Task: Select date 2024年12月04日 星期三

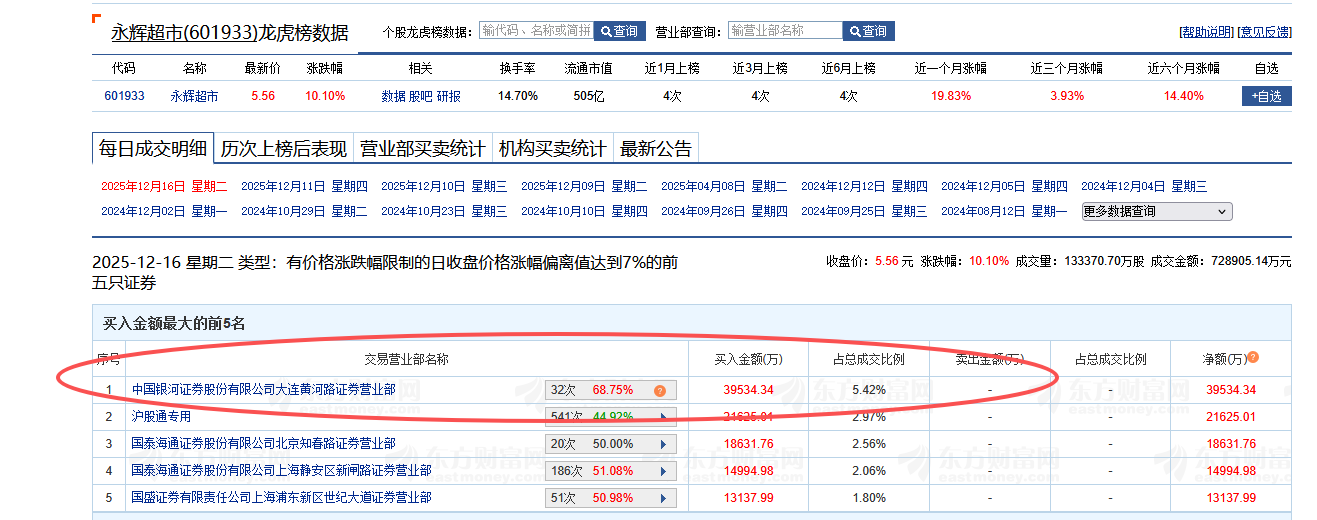Action: [x=1144, y=186]
